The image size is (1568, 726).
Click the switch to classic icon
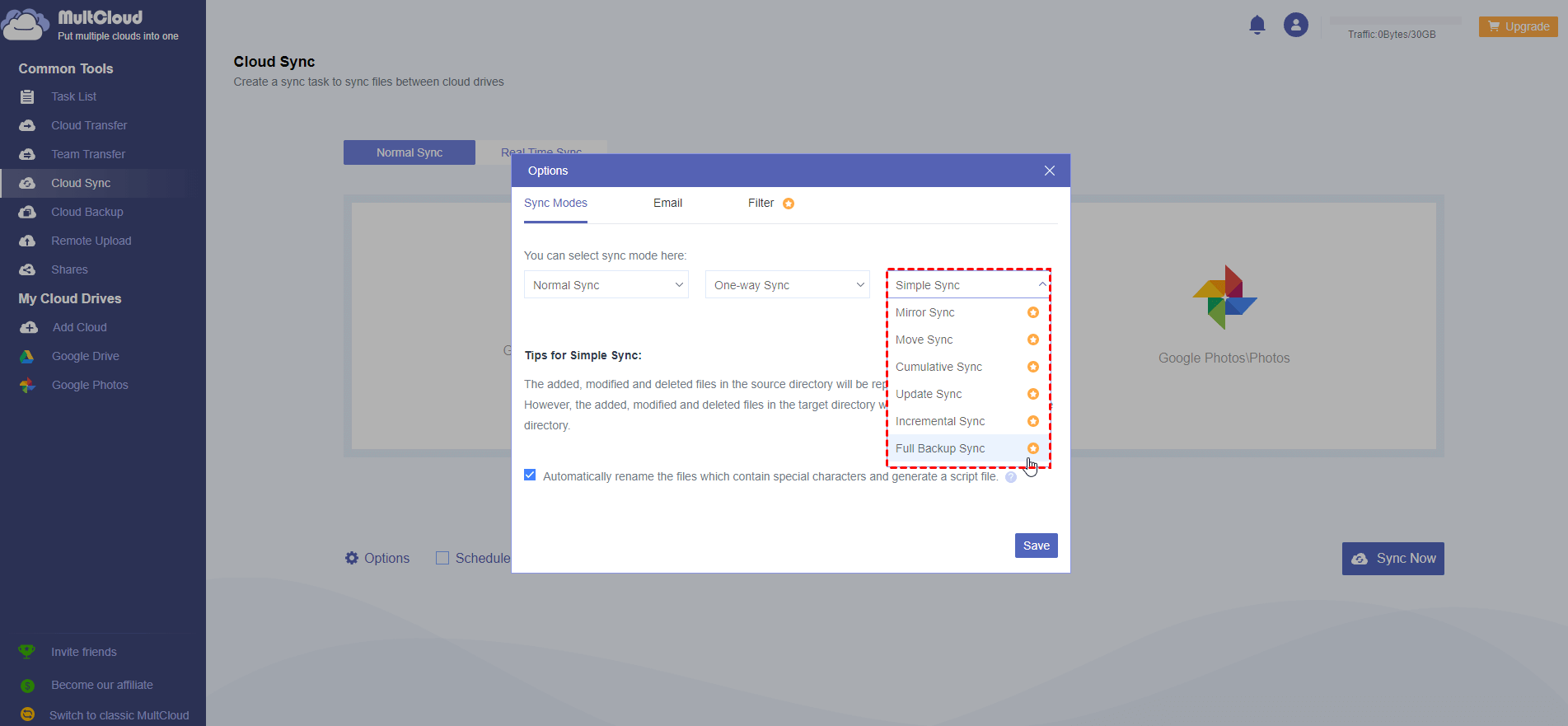27,714
